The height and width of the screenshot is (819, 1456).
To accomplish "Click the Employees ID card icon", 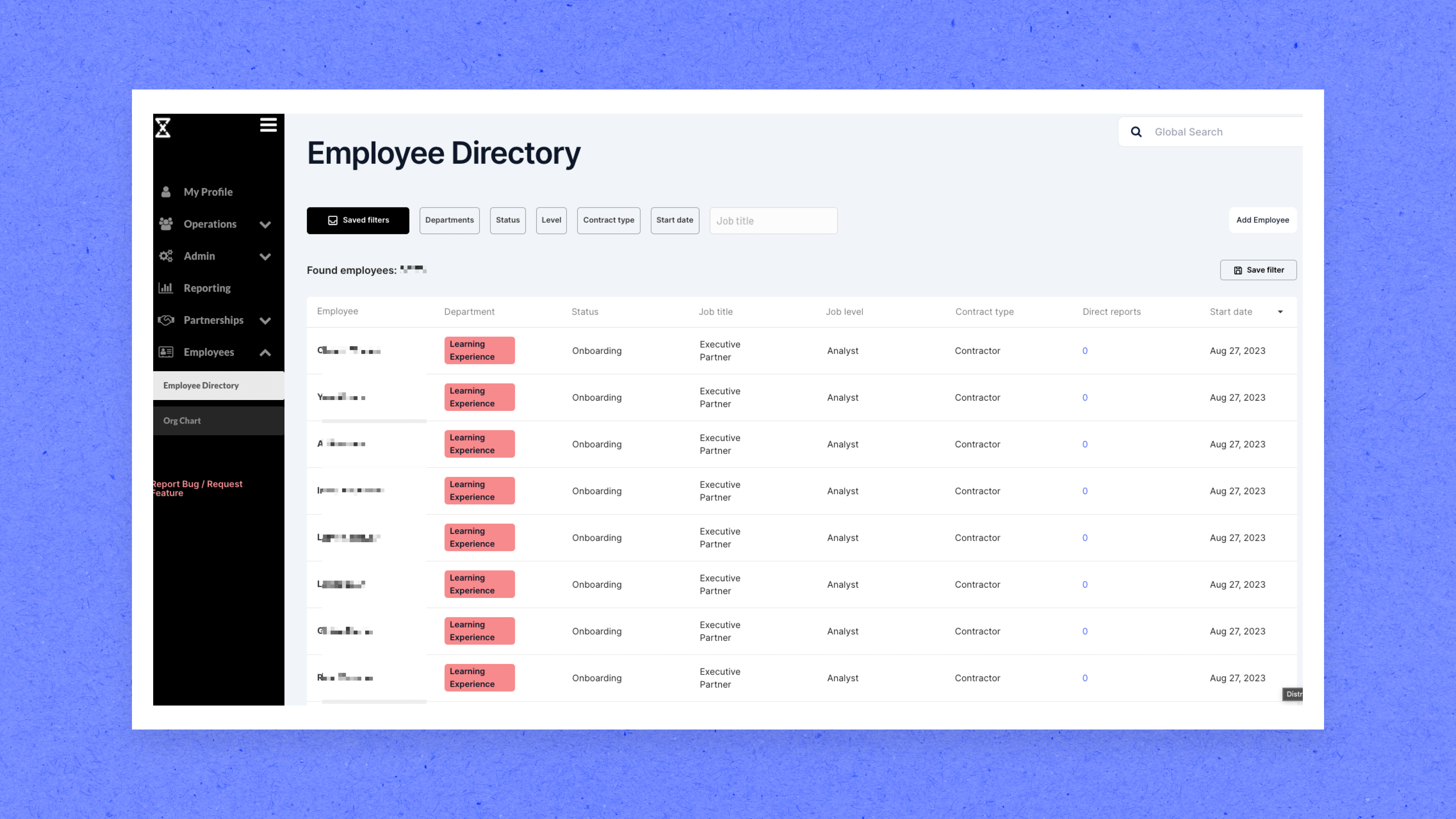I will pyautogui.click(x=166, y=352).
